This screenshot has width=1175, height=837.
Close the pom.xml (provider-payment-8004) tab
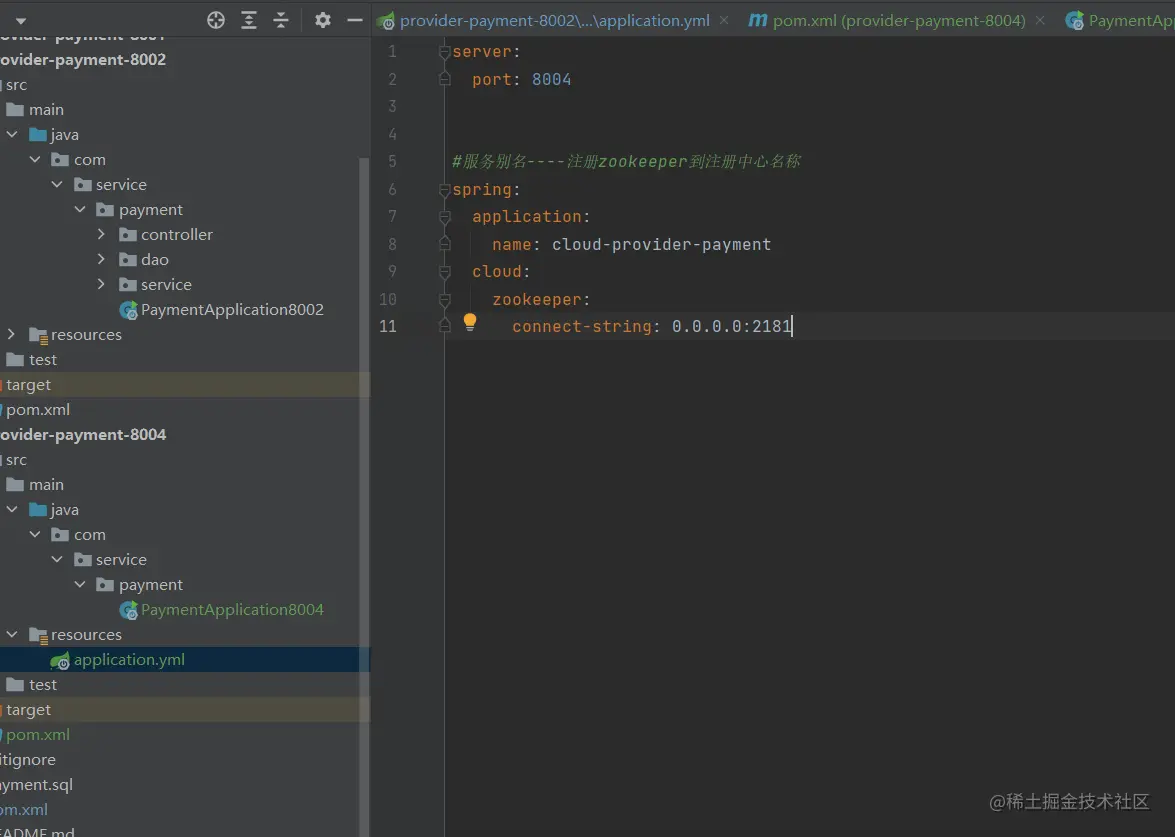tap(1042, 20)
